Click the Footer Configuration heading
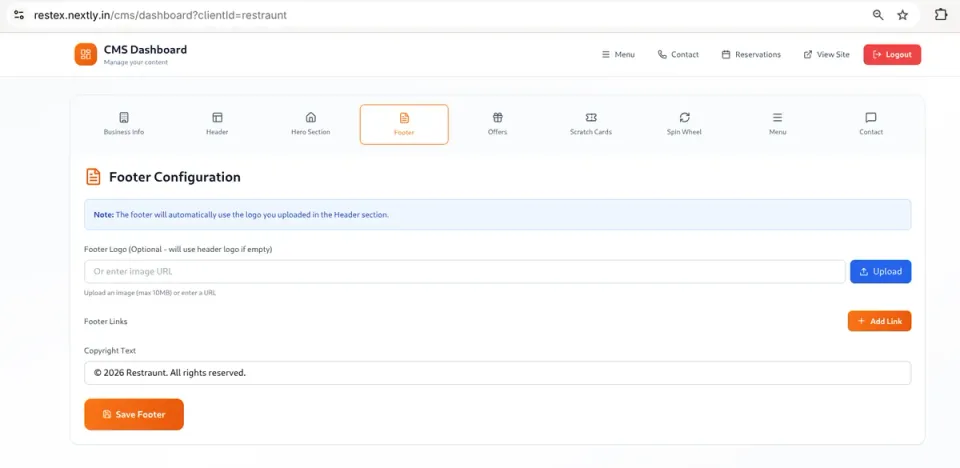The image size is (960, 468). point(174,177)
